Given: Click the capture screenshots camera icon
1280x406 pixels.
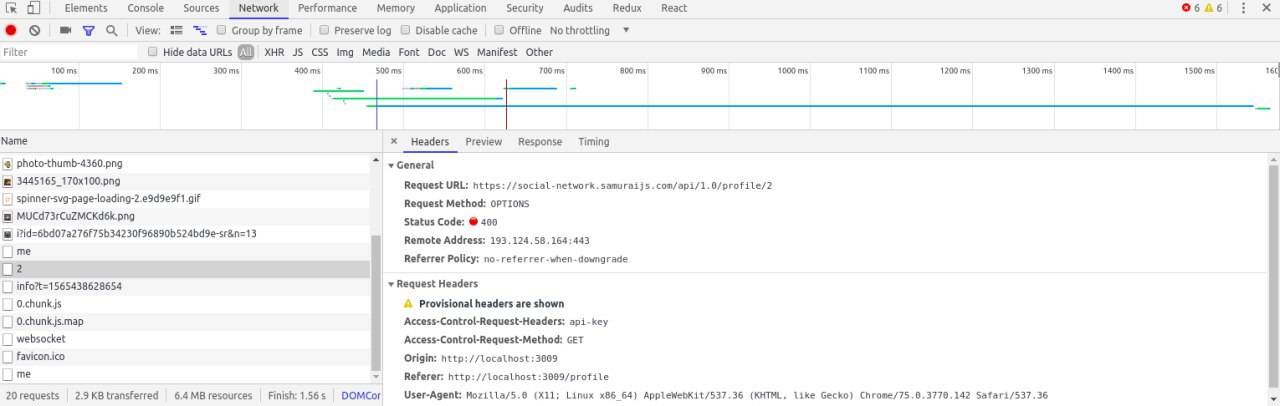Looking at the screenshot, I should [66, 31].
